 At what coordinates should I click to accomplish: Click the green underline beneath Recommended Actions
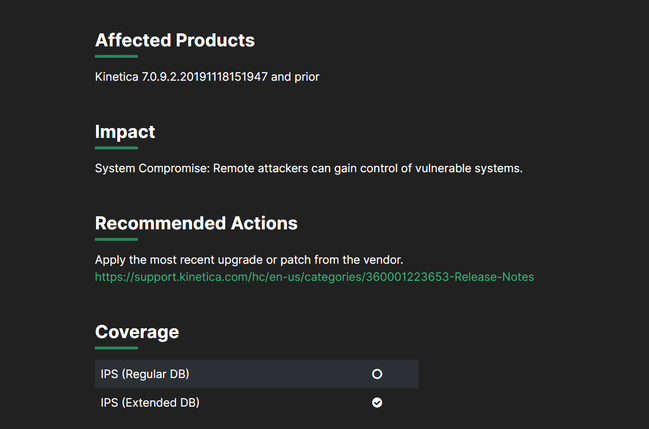pyautogui.click(x=116, y=239)
